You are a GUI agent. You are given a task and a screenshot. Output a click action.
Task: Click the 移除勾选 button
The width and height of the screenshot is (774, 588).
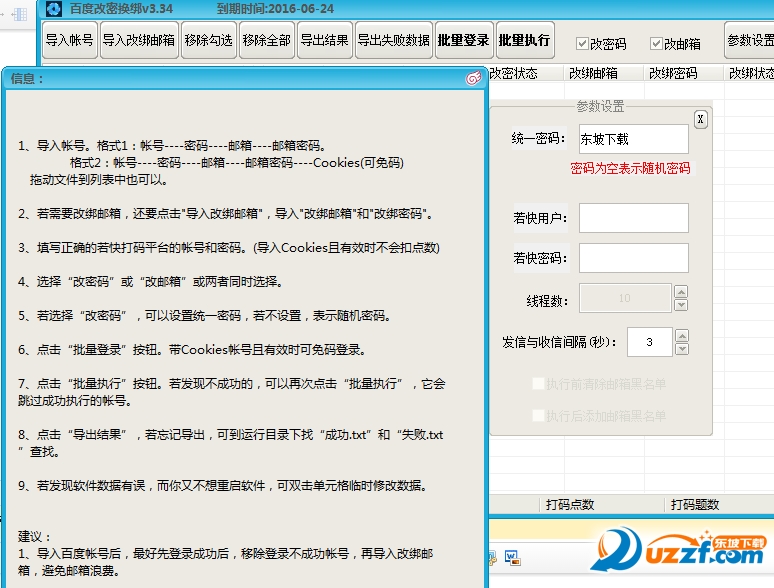209,40
